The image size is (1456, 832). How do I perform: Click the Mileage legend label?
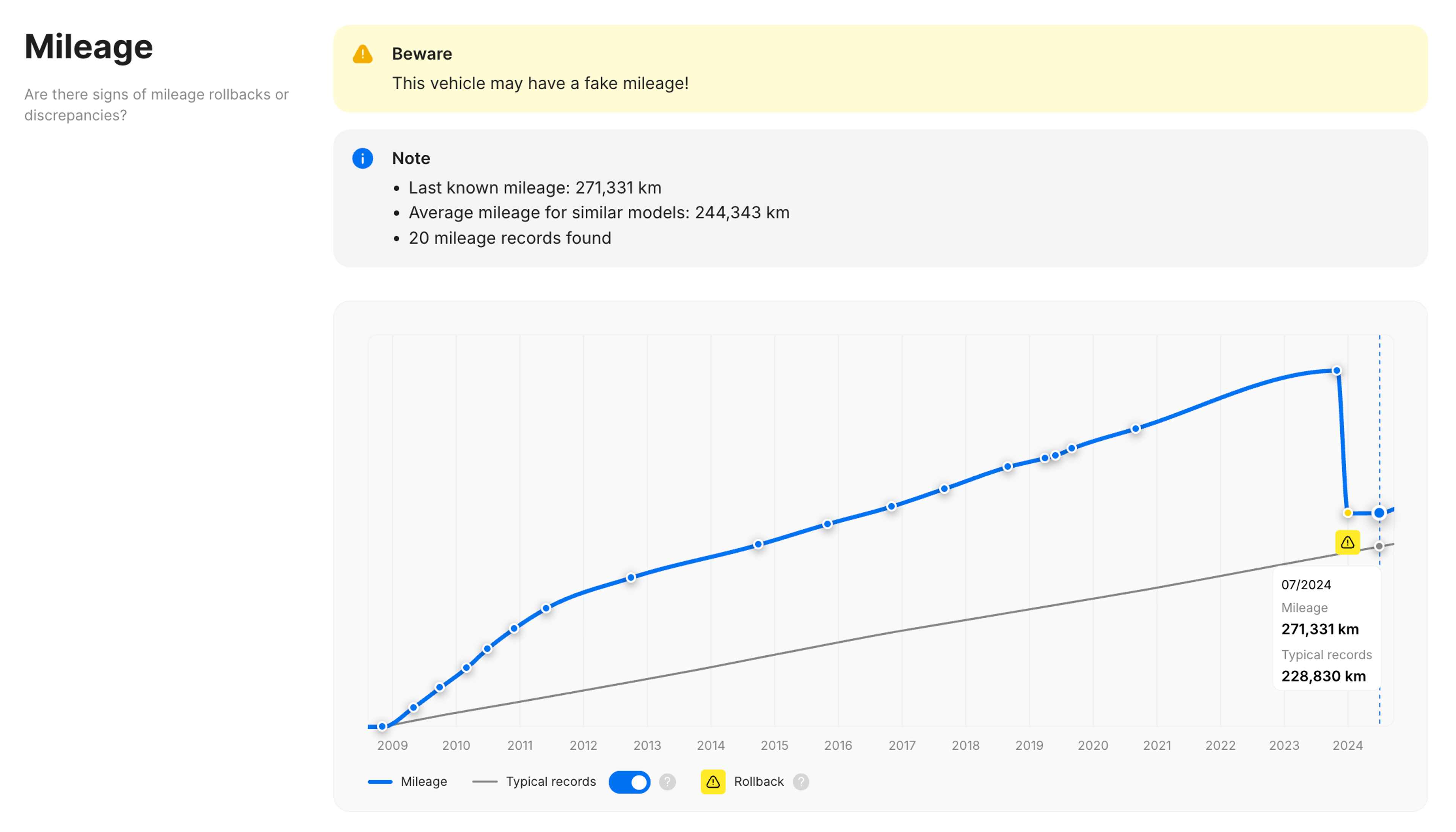[423, 781]
